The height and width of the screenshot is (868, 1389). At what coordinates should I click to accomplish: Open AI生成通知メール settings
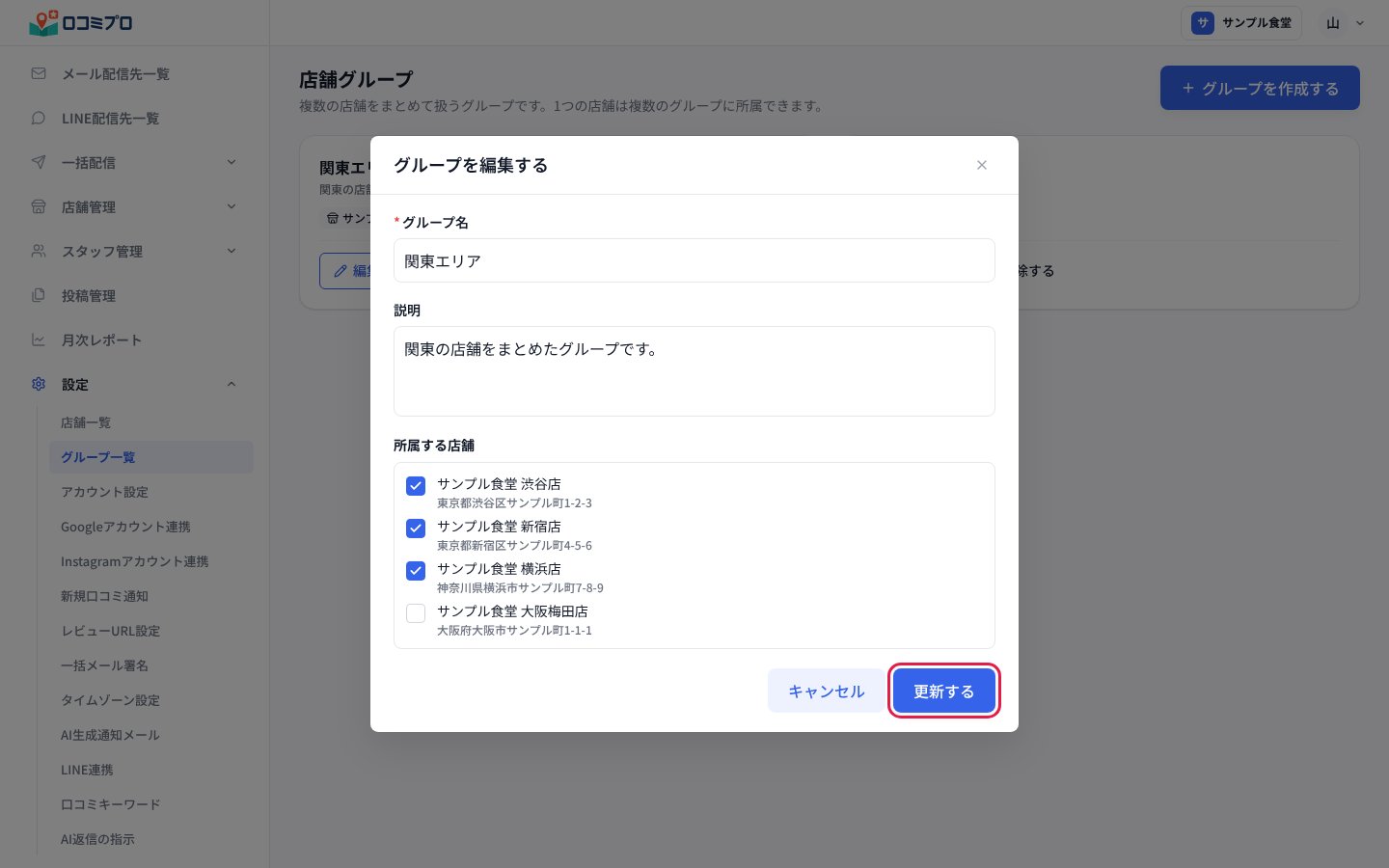click(151, 735)
